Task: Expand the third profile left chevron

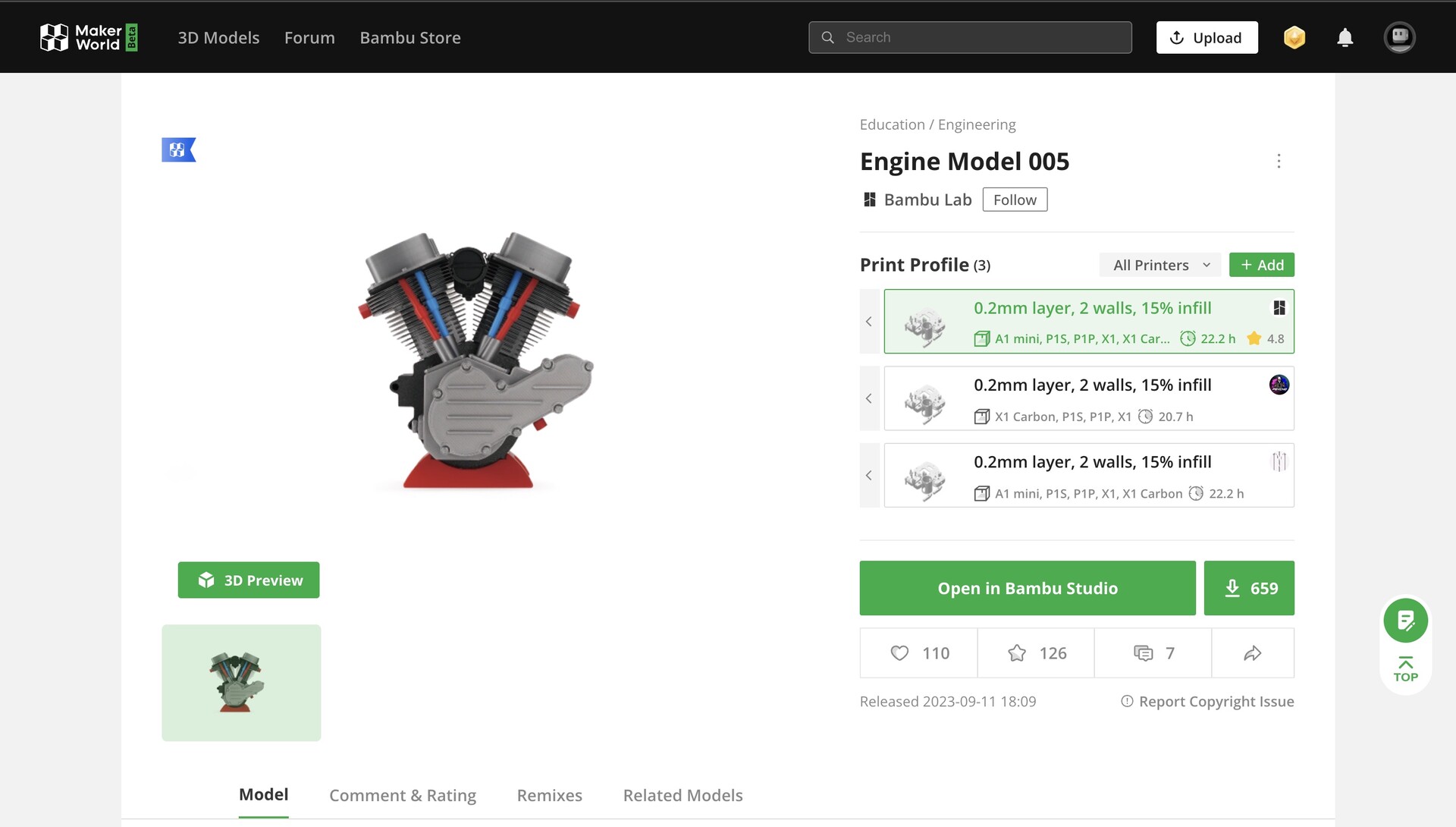Action: coord(869,475)
